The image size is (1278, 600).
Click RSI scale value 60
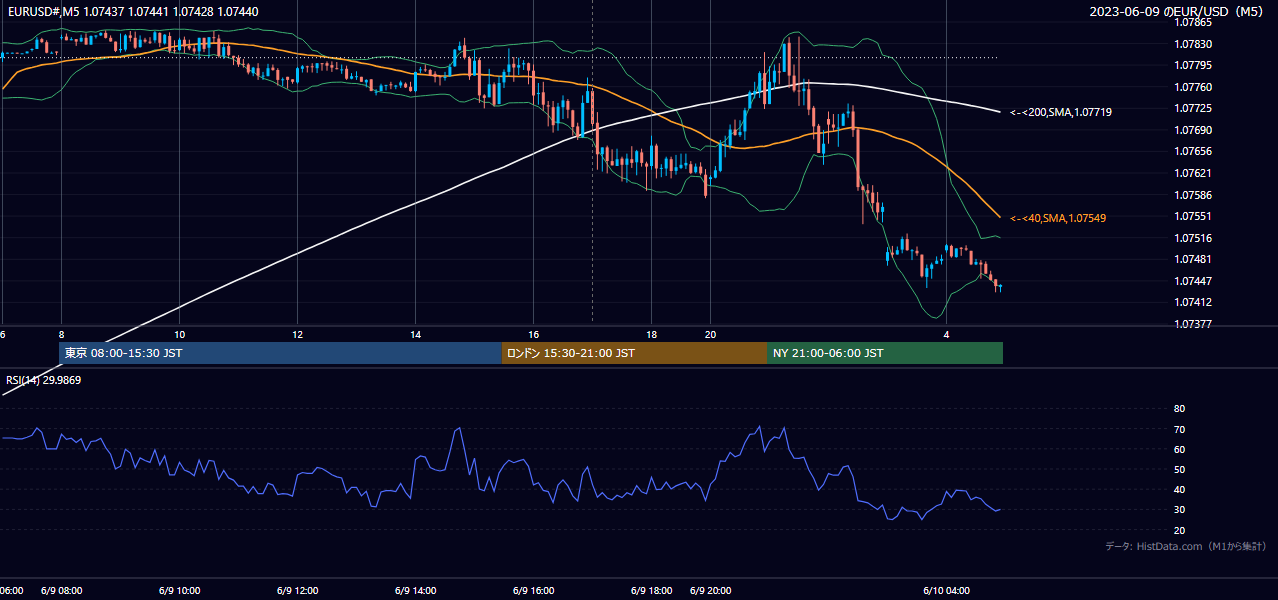pyautogui.click(x=1179, y=449)
